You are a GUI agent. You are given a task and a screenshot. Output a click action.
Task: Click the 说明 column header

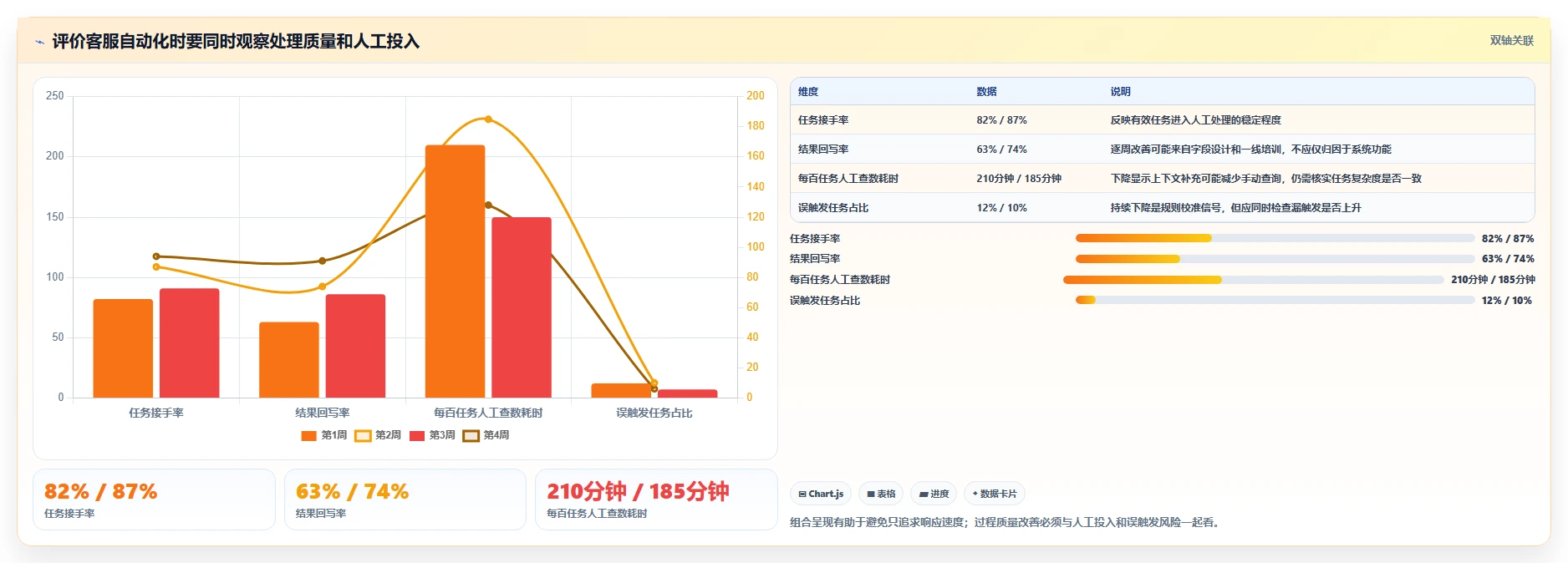point(1121,92)
